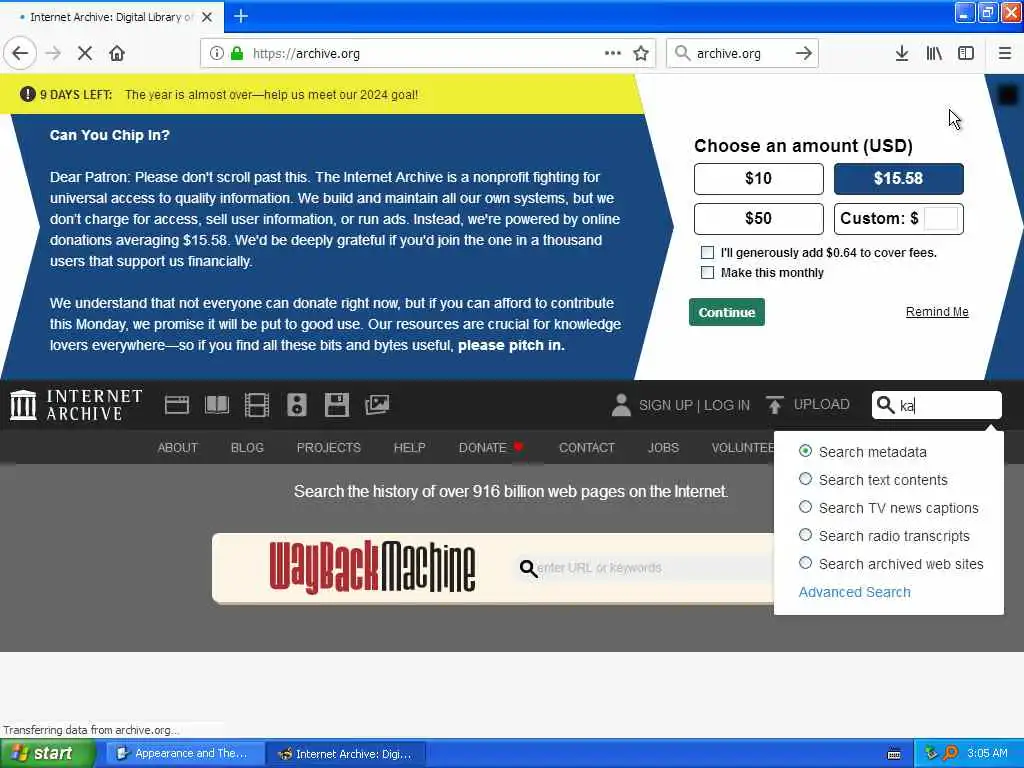Click the browser search box

click(x=741, y=54)
